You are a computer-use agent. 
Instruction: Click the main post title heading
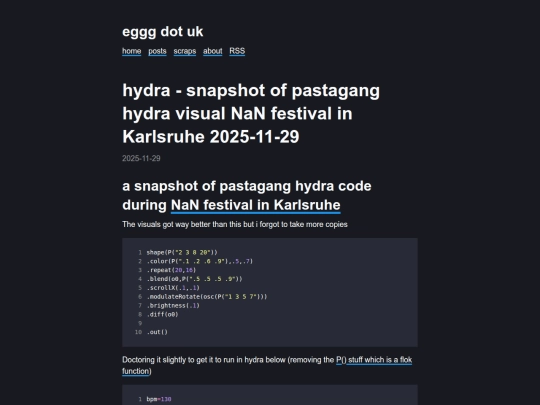coord(251,114)
